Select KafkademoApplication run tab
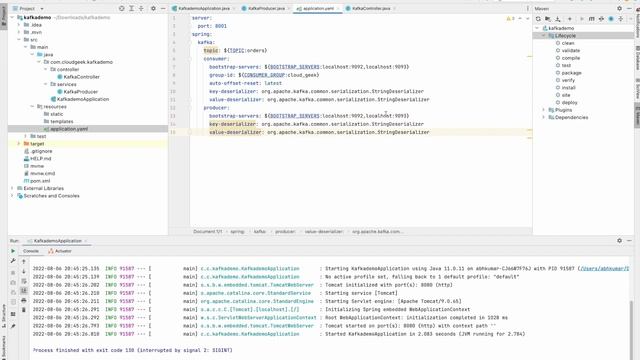 (57, 241)
